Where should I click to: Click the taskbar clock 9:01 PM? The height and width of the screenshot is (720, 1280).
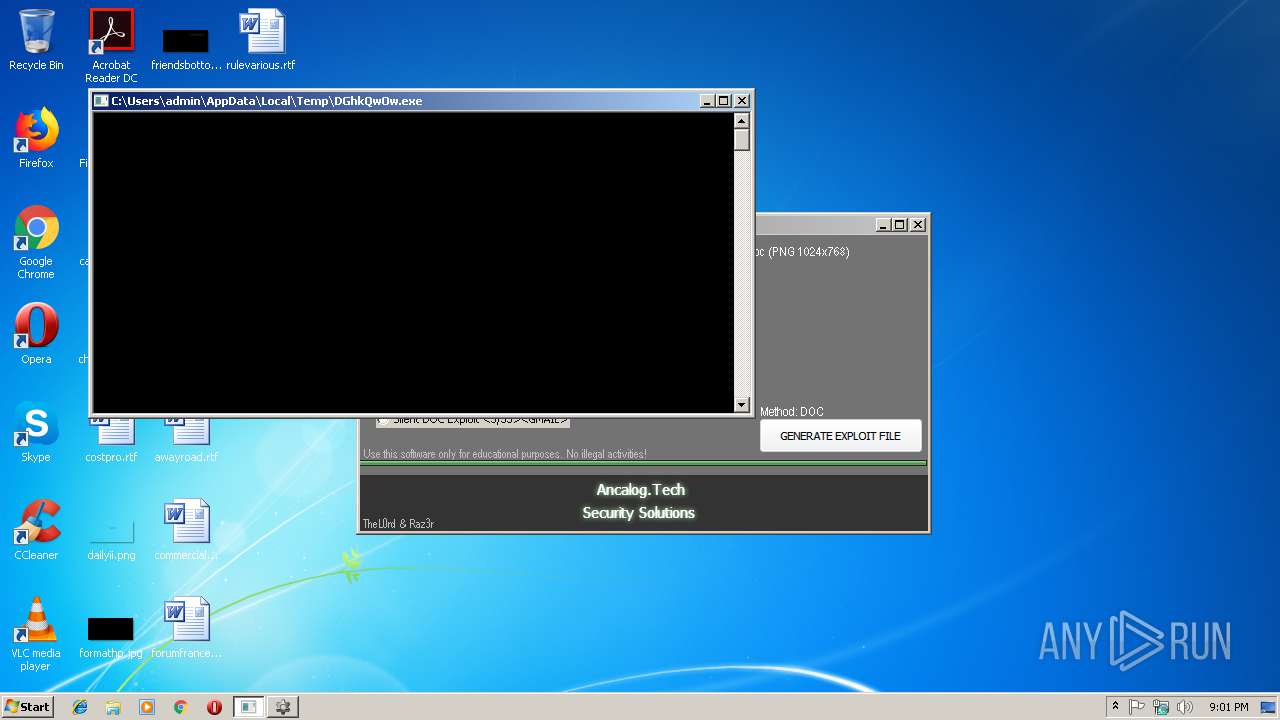1229,707
